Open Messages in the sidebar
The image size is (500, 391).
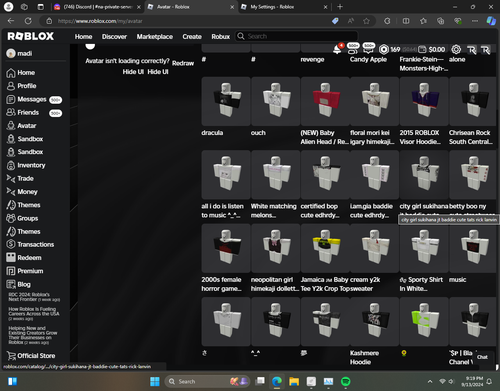[x=34, y=99]
